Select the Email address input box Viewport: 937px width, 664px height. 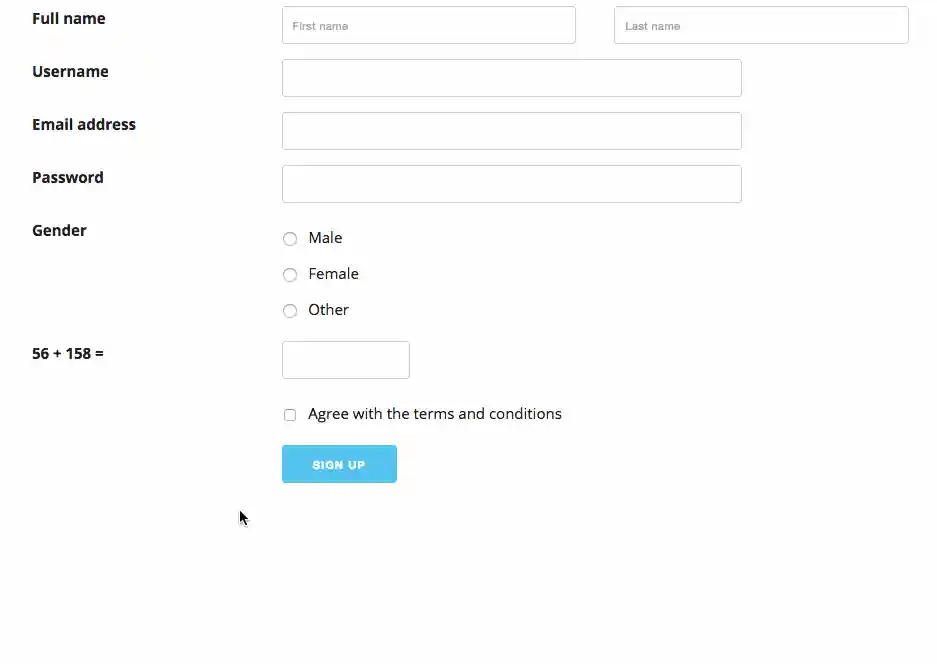[511, 131]
